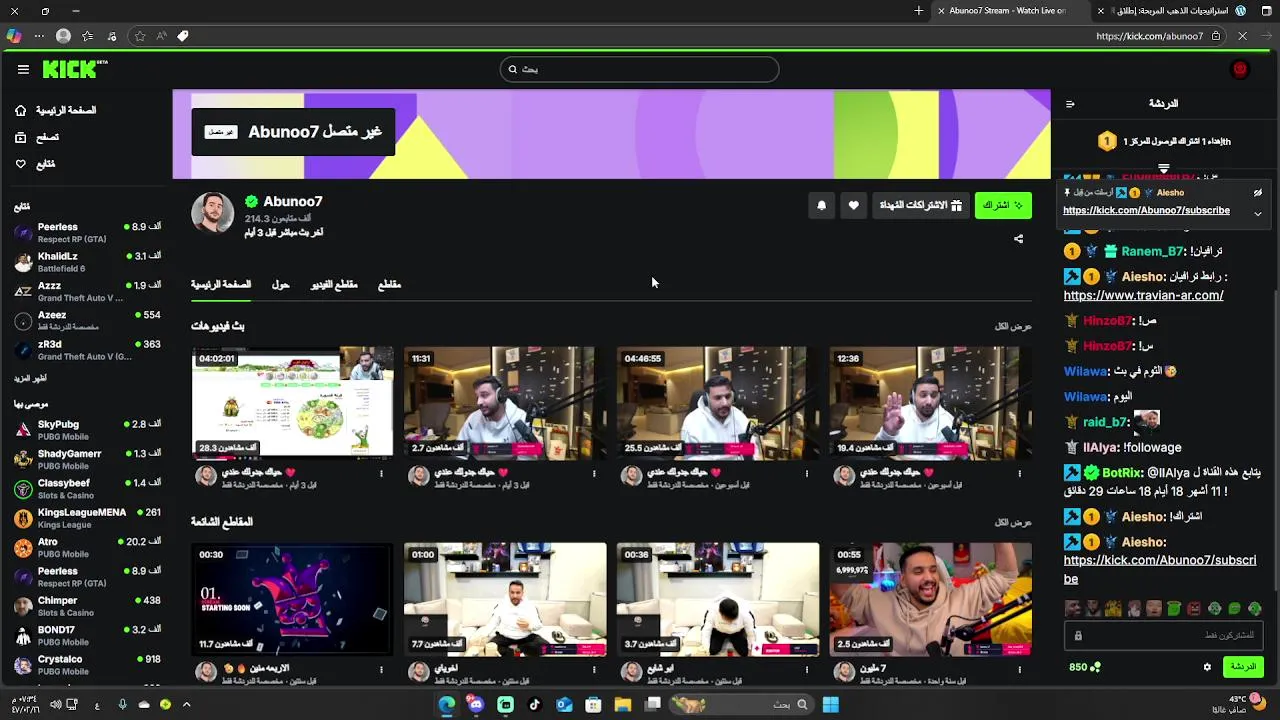Open Azeez channel in sidebar

[87, 320]
